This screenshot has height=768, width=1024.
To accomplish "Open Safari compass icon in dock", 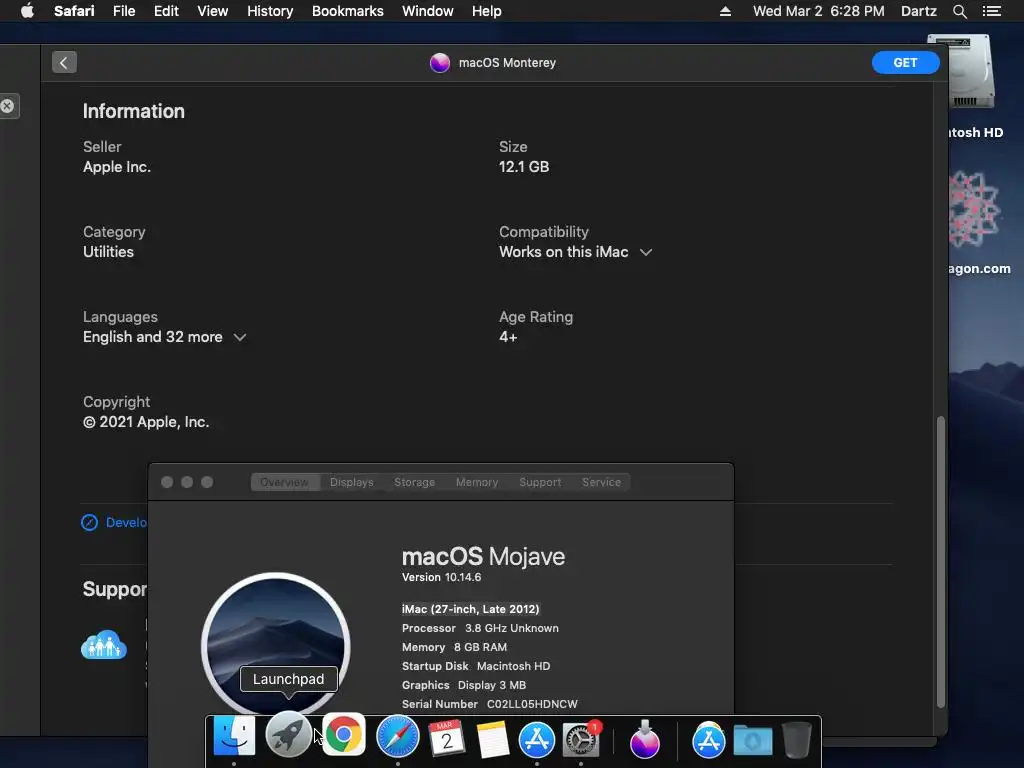I will [397, 737].
